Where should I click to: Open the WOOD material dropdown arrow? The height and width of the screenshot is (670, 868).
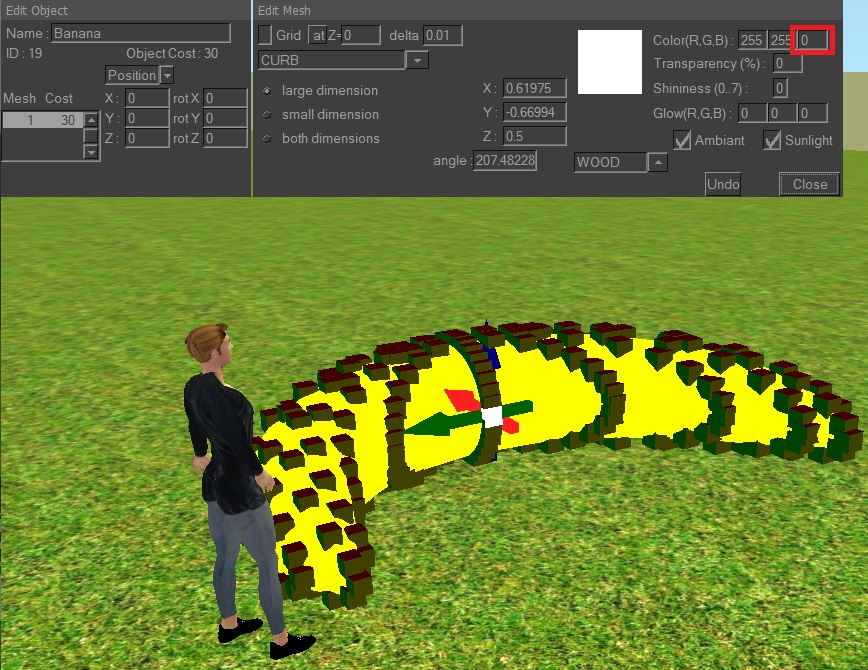click(657, 162)
